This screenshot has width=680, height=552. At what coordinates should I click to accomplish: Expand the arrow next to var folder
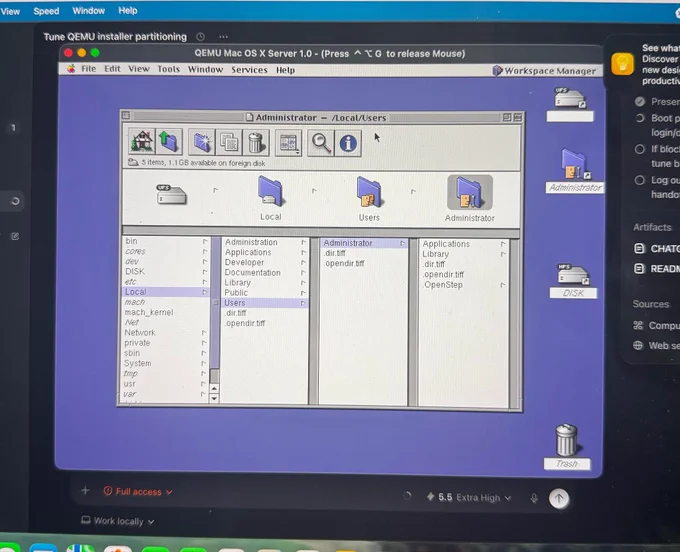click(x=203, y=394)
